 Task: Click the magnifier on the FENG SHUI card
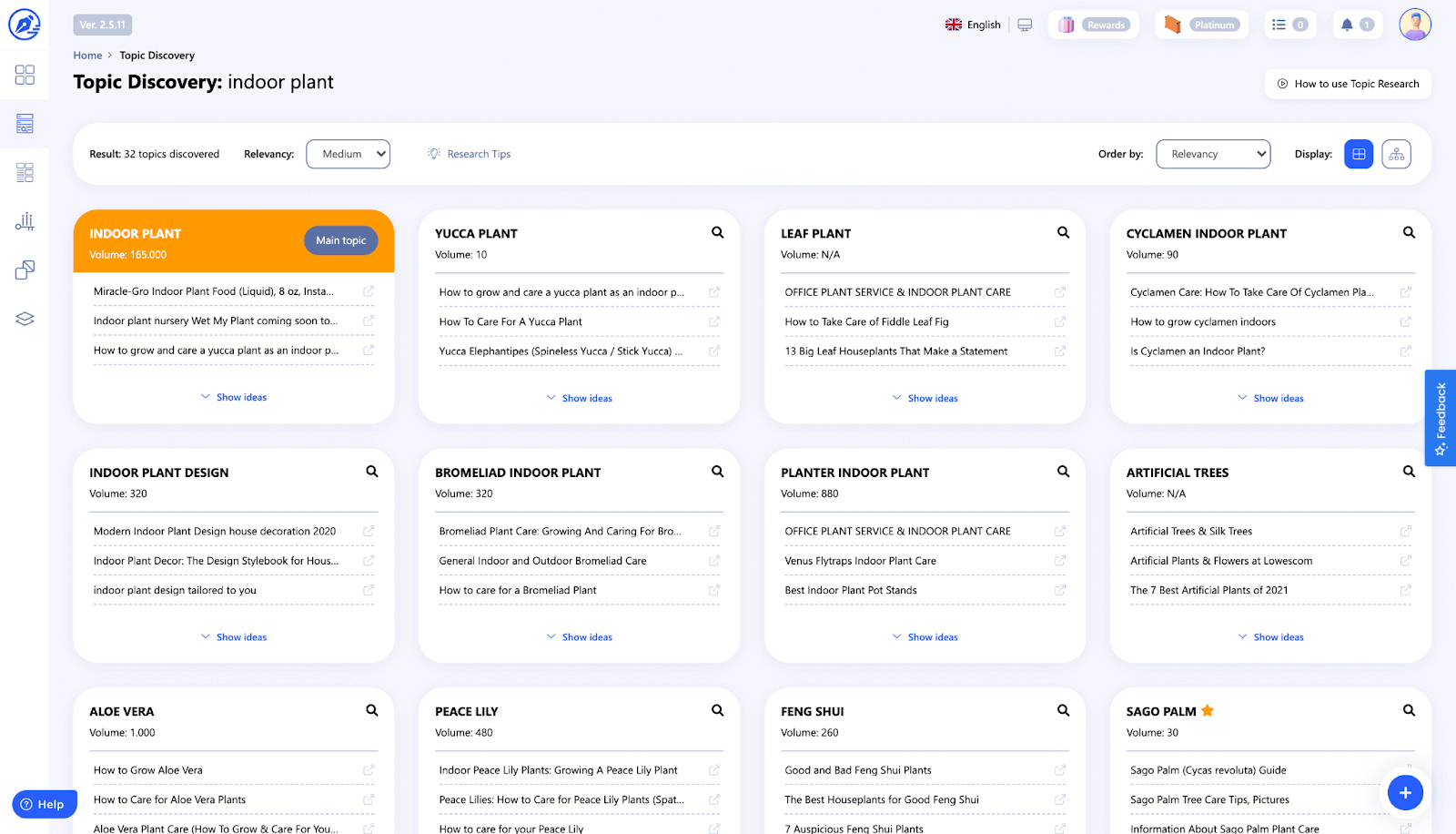click(x=1063, y=709)
